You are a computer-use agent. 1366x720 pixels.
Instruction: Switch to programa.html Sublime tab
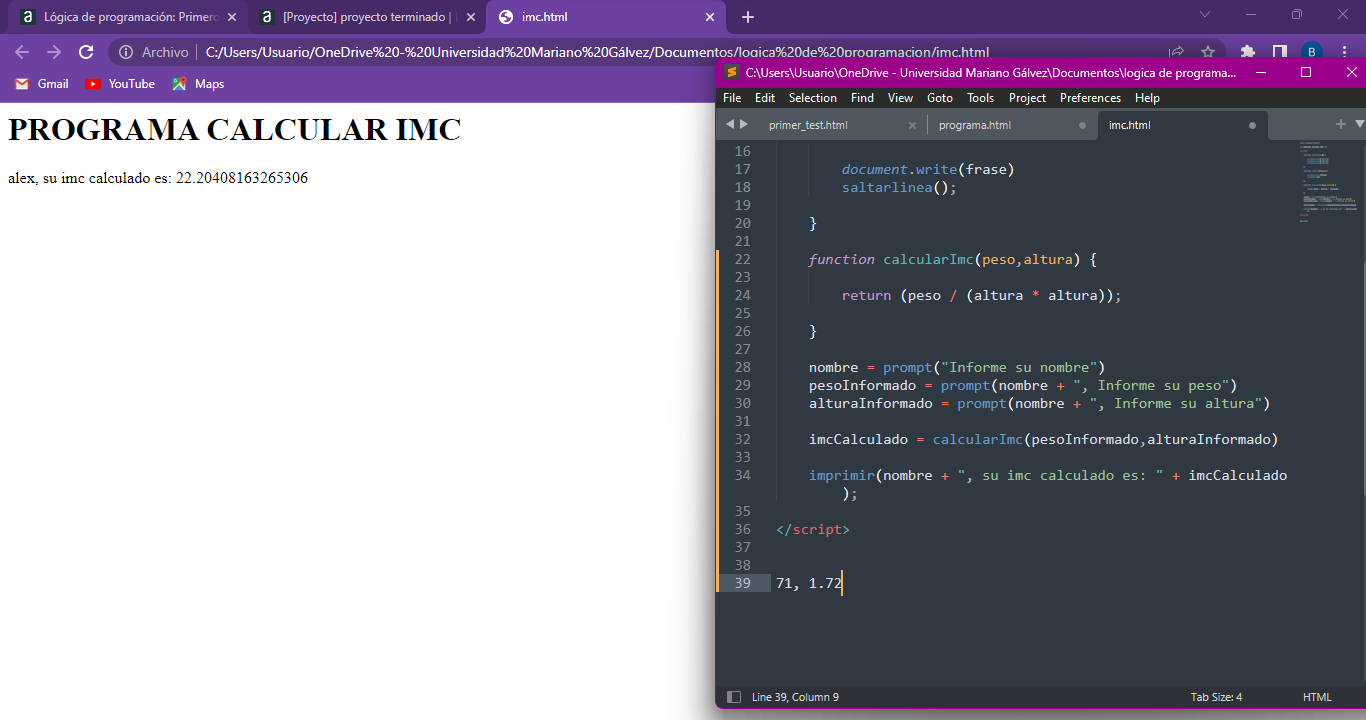[x=975, y=125]
